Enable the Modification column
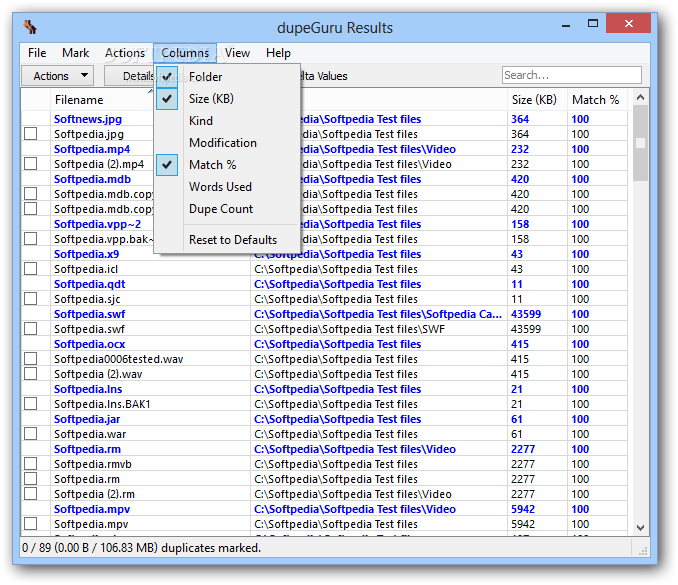Viewport: 678px width, 585px height. pyautogui.click(x=227, y=143)
